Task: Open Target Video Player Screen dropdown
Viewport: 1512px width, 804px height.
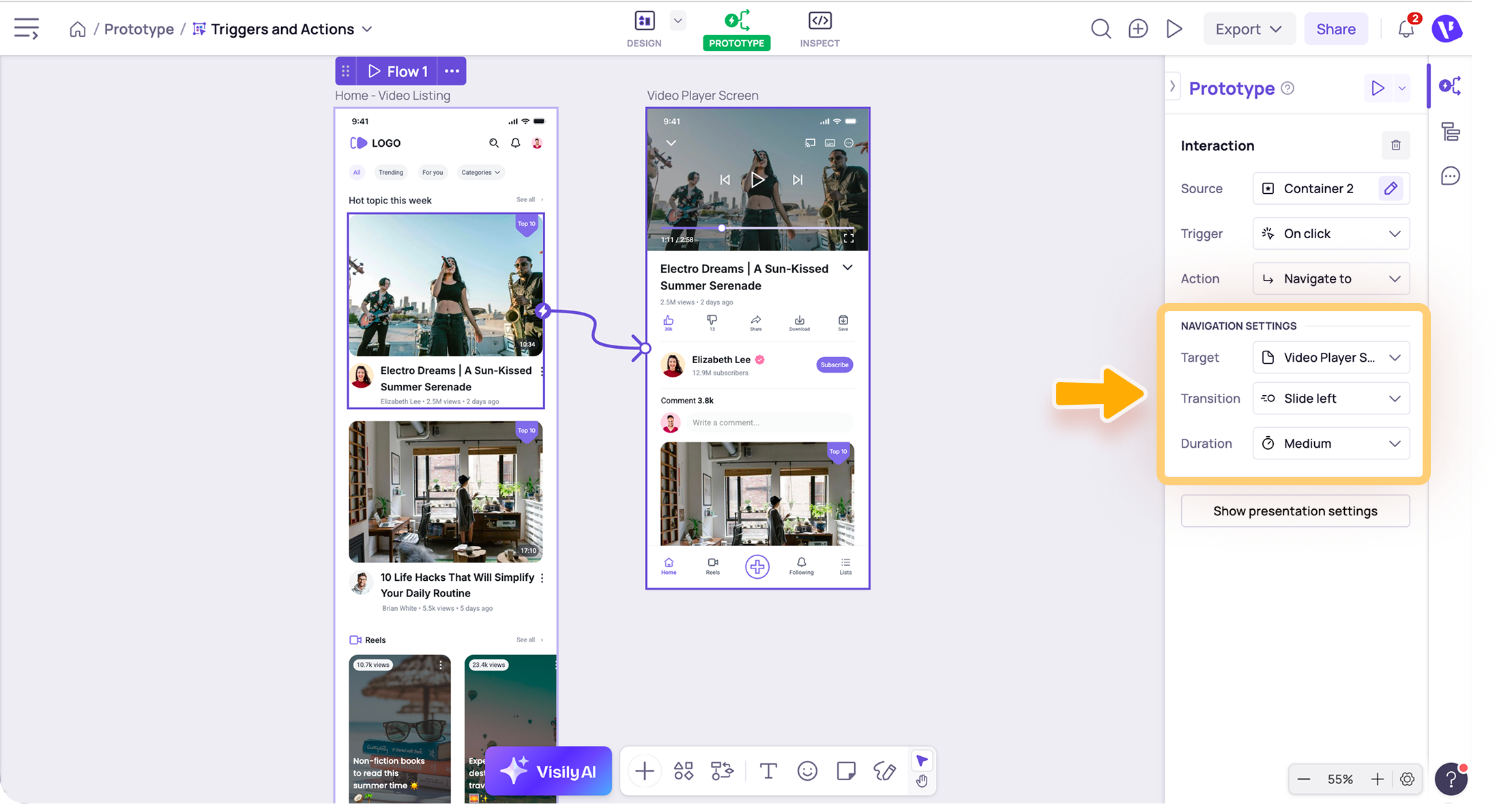Action: click(x=1331, y=358)
